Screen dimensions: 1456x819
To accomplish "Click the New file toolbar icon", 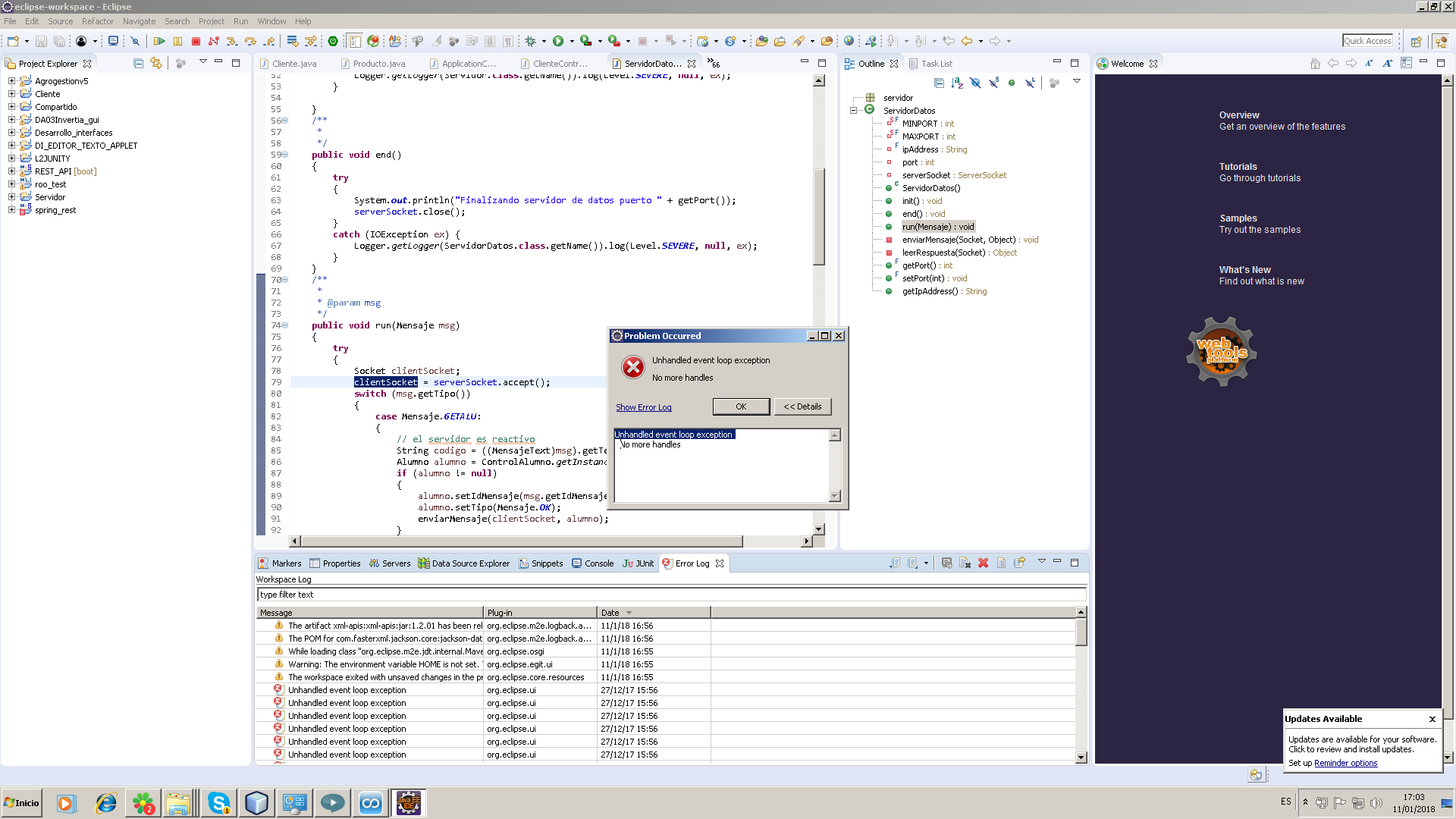I will [13, 42].
